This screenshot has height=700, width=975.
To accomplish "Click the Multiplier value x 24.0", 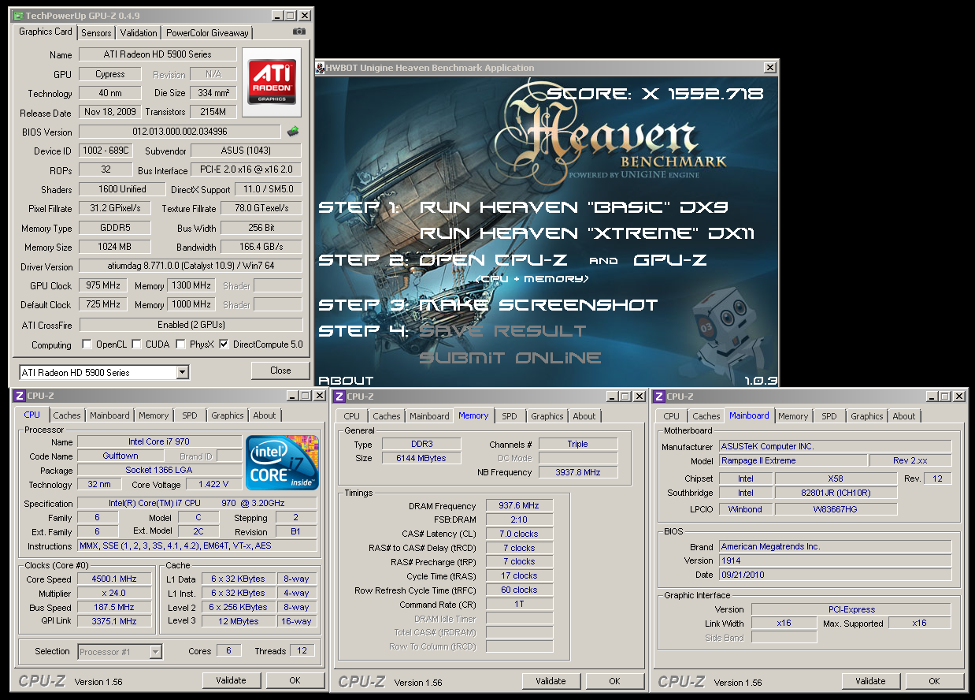I will click(114, 593).
